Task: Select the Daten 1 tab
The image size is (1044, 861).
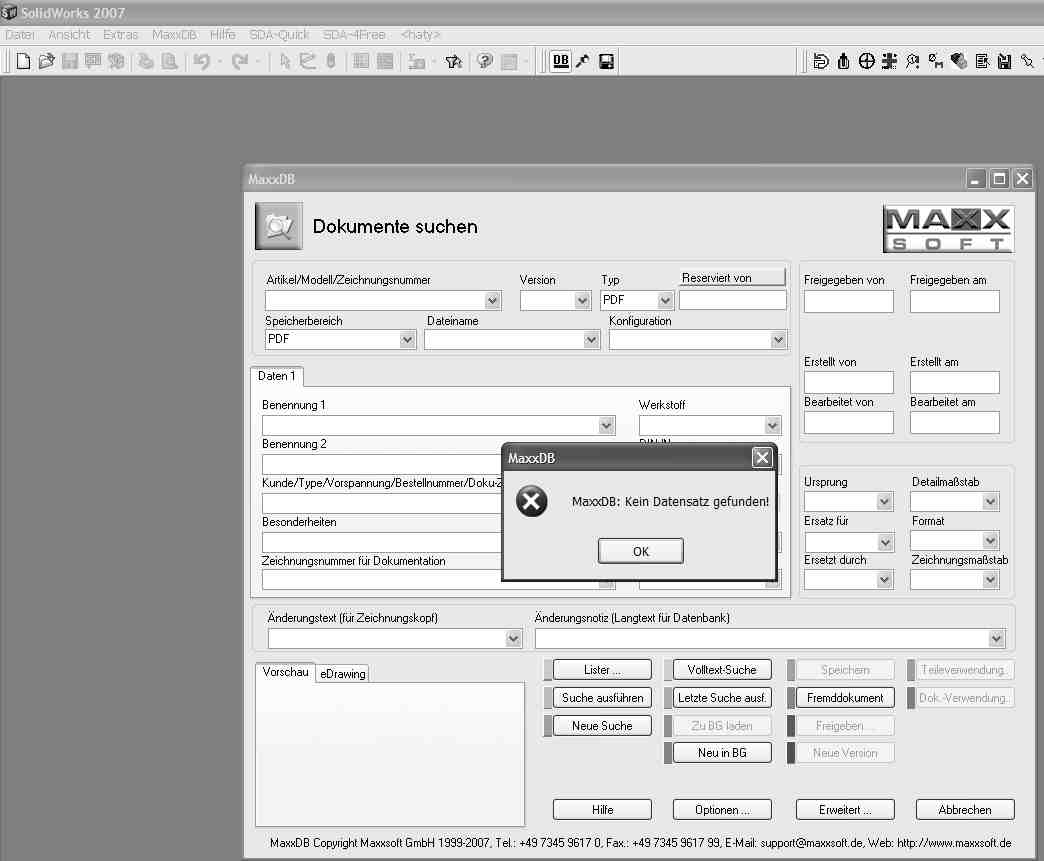Action: [x=277, y=376]
